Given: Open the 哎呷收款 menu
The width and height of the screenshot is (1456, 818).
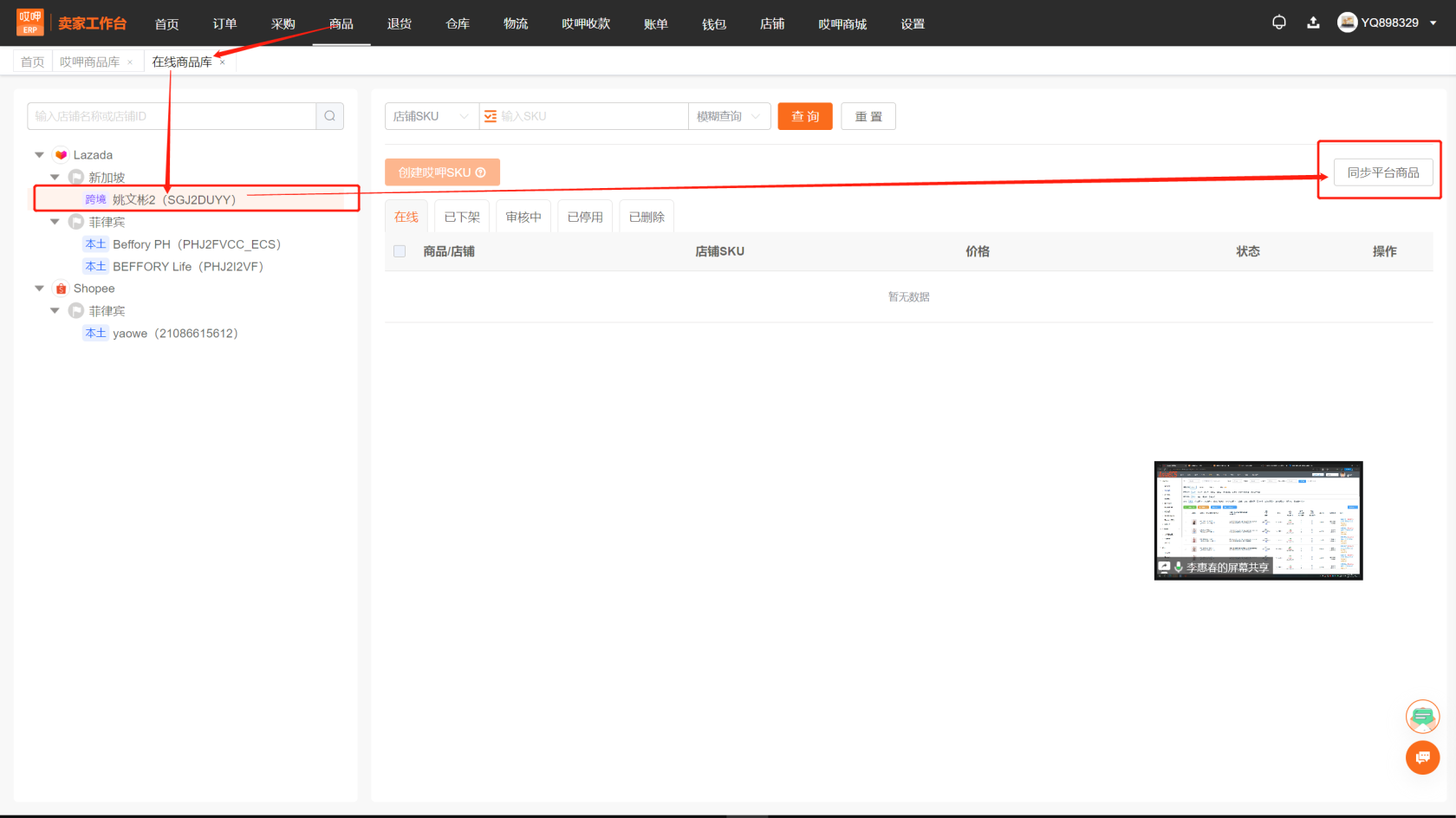Looking at the screenshot, I should pos(586,23).
